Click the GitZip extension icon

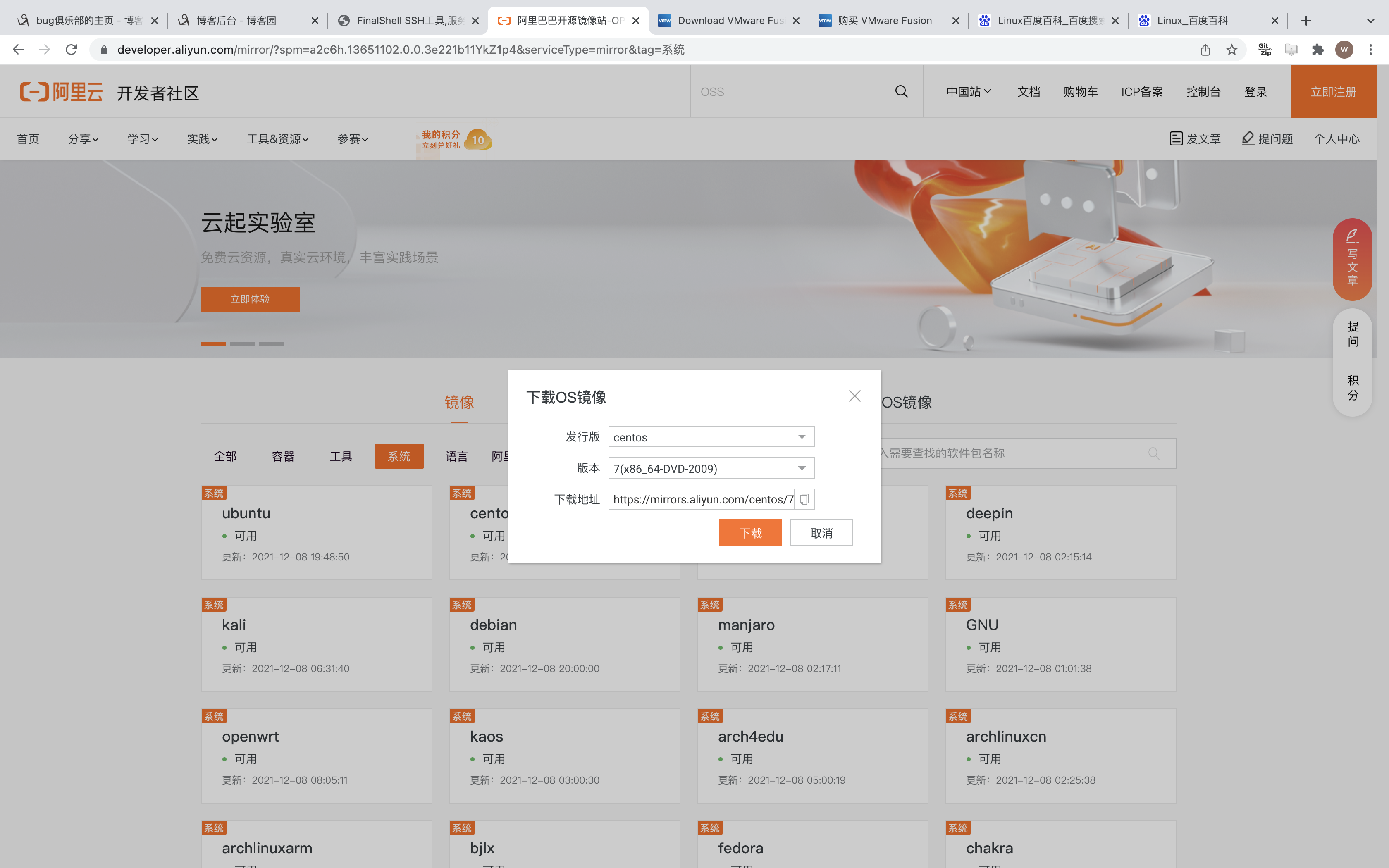pyautogui.click(x=1265, y=50)
